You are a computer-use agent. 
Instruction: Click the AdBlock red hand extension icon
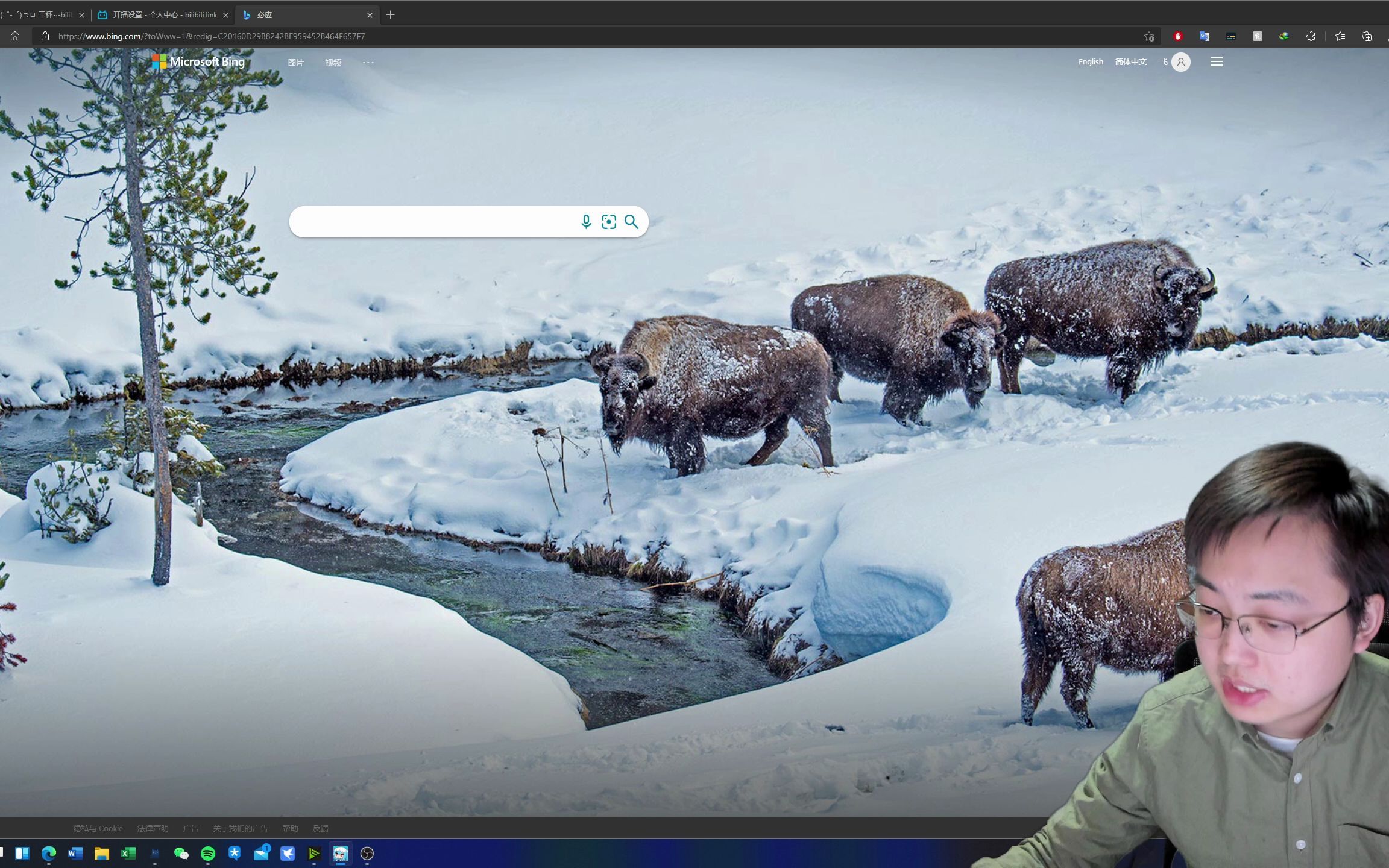1177,36
